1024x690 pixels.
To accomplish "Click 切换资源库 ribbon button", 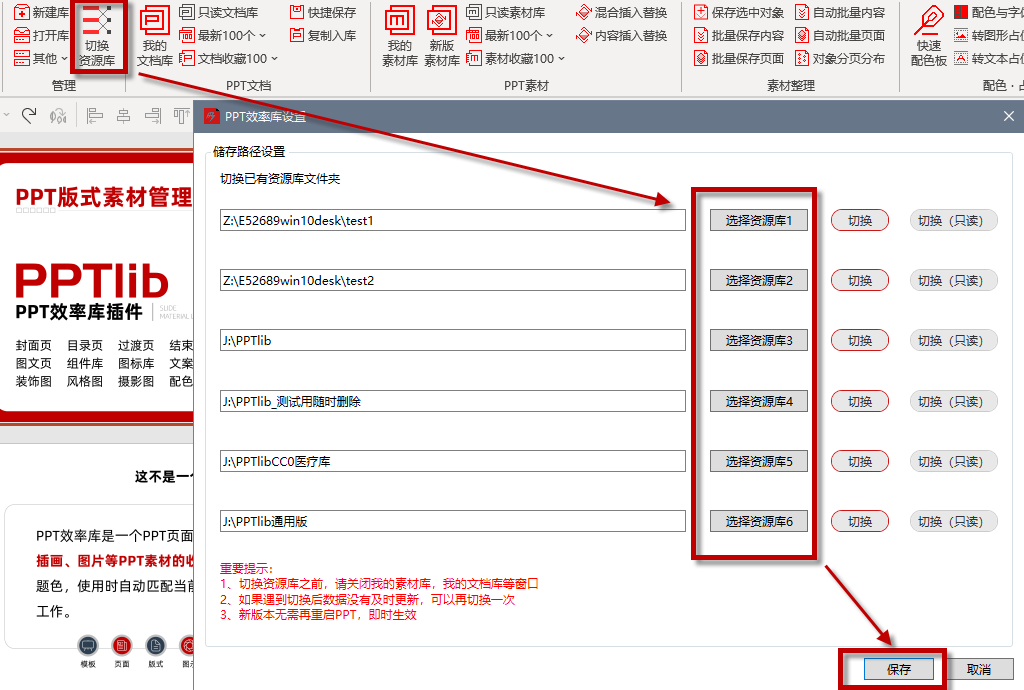I will click(x=97, y=35).
